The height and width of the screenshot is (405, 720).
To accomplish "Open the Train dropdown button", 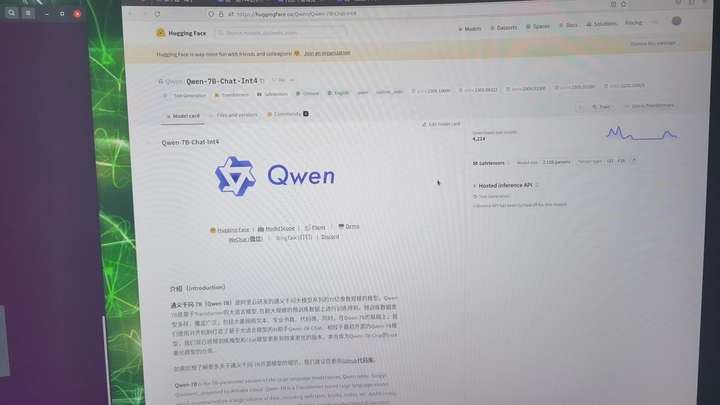I will [x=601, y=107].
